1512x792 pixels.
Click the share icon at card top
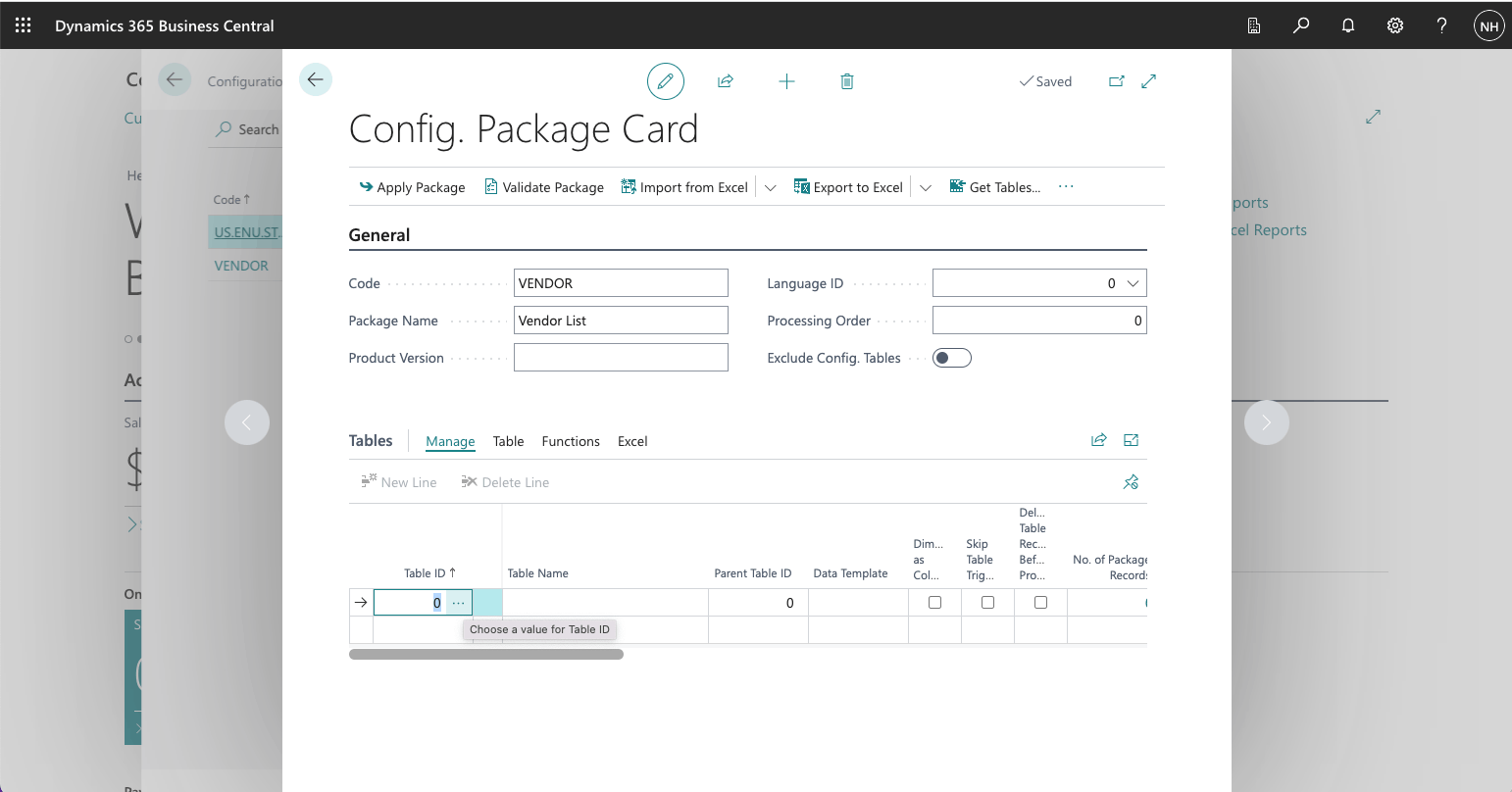click(x=726, y=81)
